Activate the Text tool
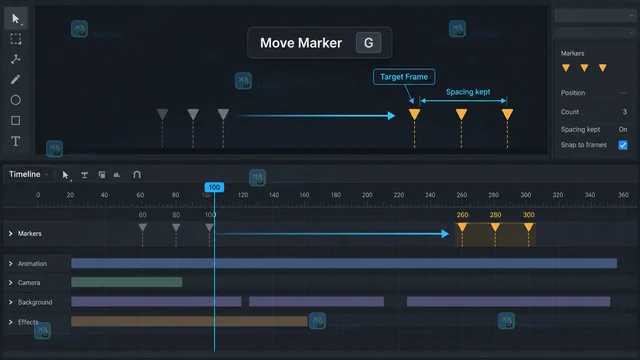The image size is (640, 360). coord(16,141)
